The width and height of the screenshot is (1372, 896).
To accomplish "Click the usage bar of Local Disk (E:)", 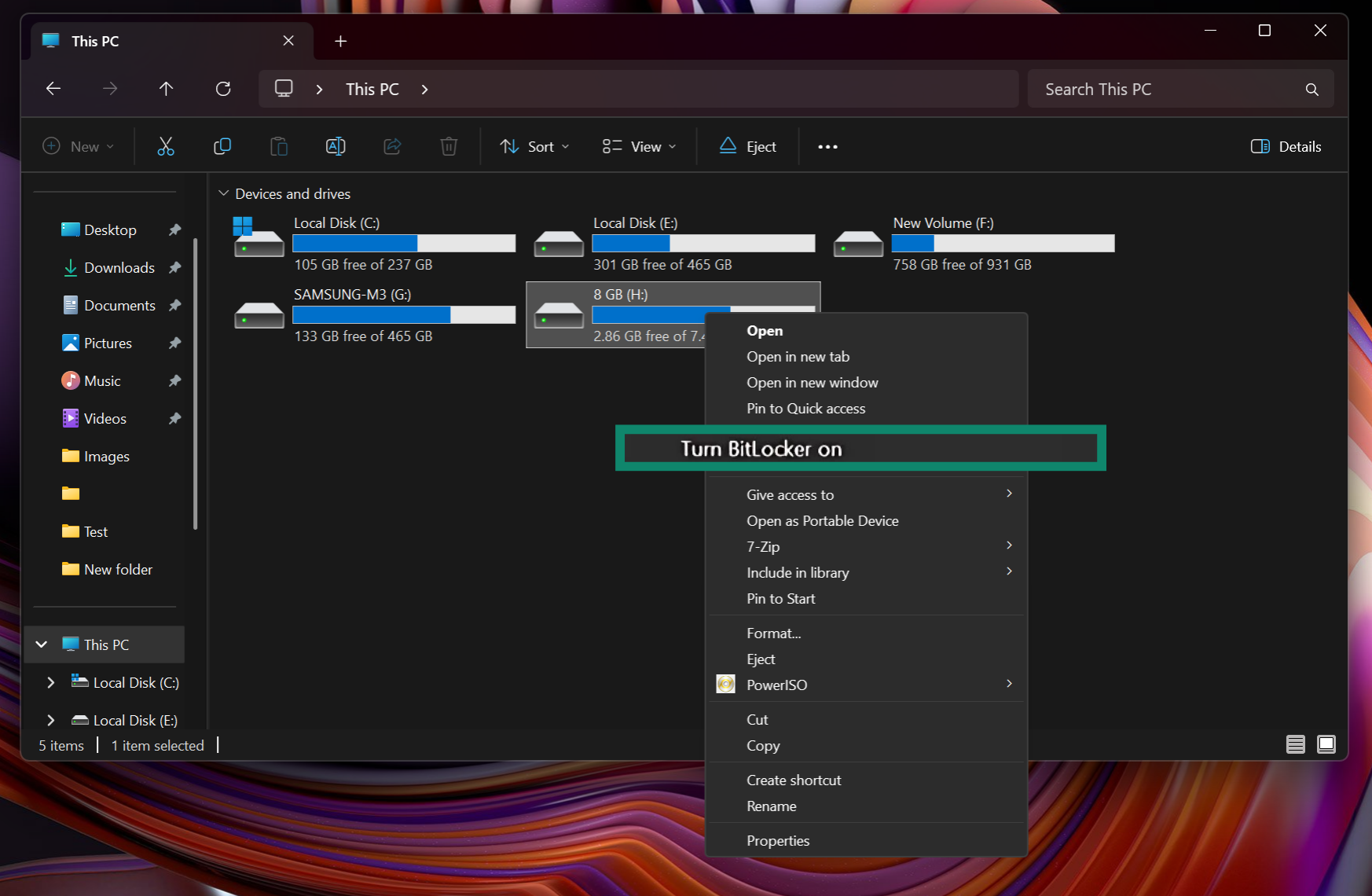I will (x=703, y=244).
